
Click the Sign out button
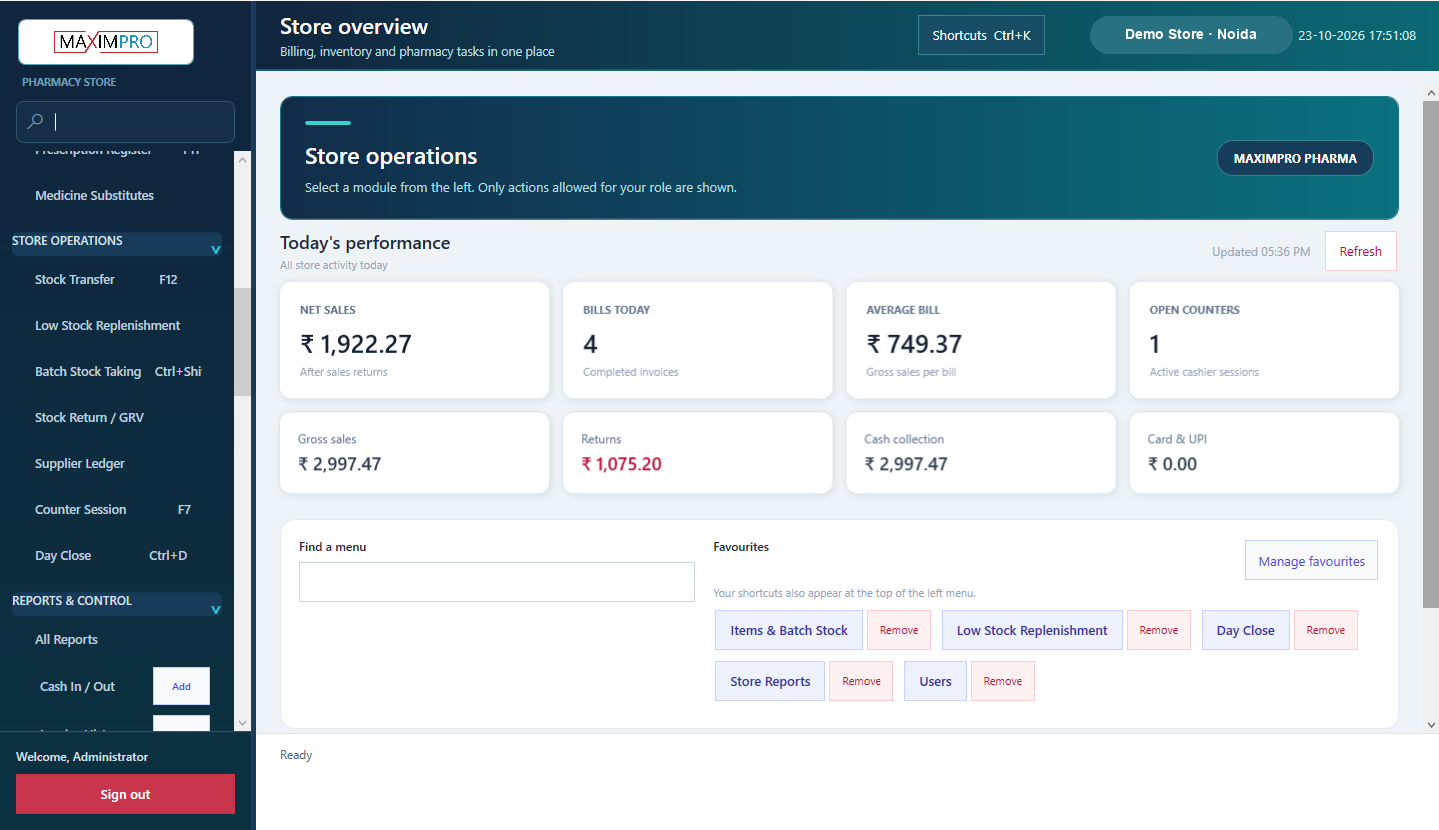coord(125,794)
